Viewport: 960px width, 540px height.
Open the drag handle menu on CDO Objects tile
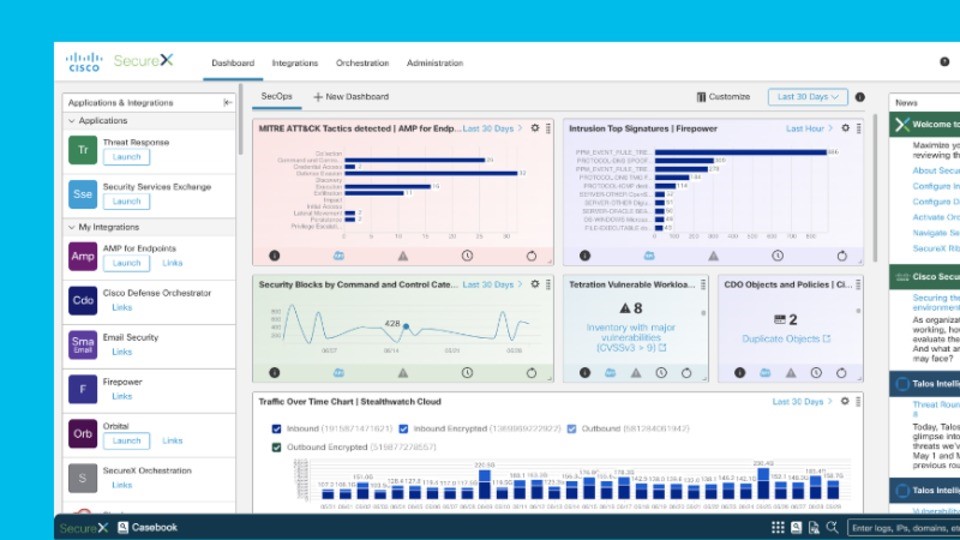coord(858,285)
